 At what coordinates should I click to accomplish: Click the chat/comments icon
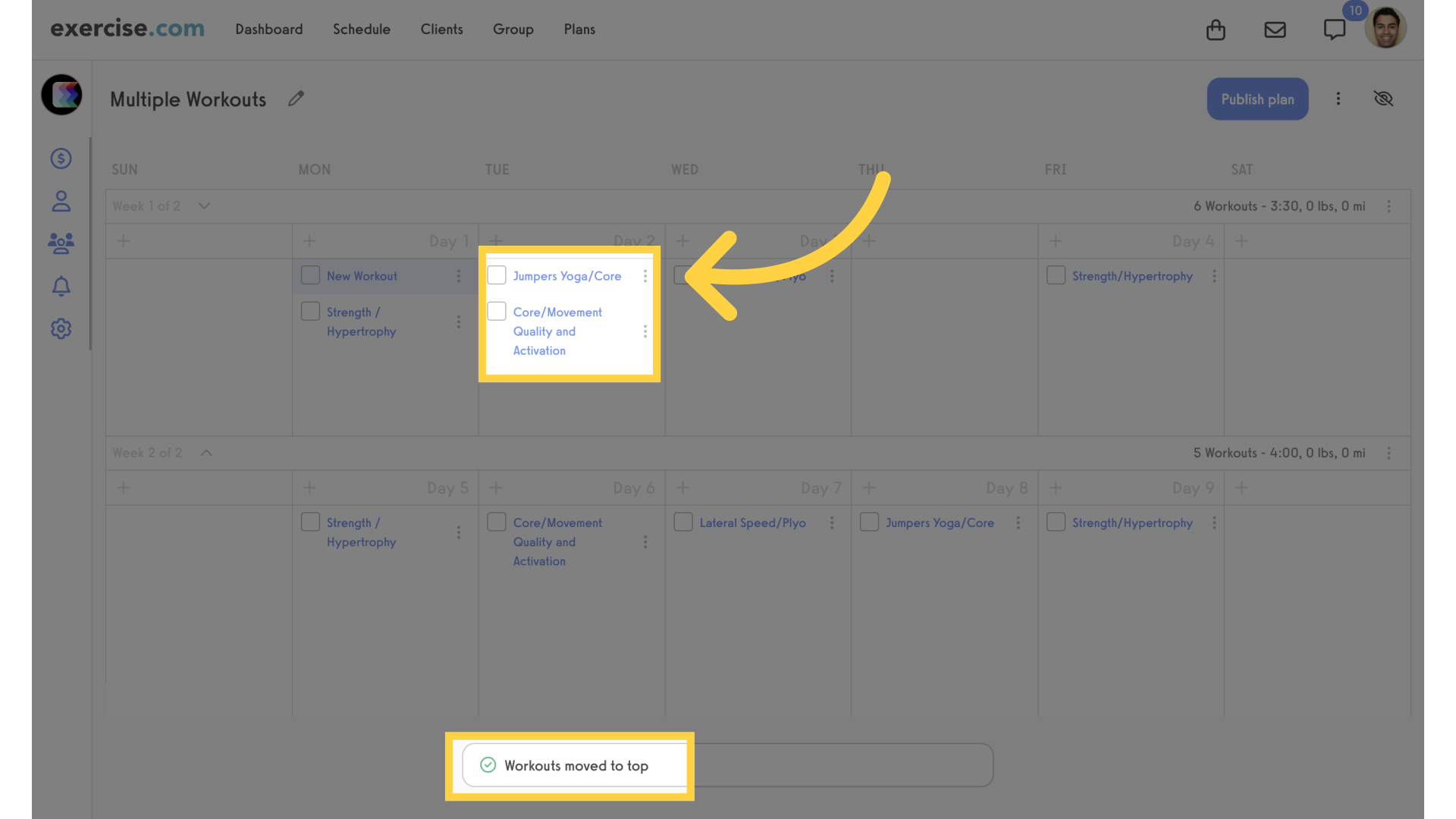[1334, 28]
